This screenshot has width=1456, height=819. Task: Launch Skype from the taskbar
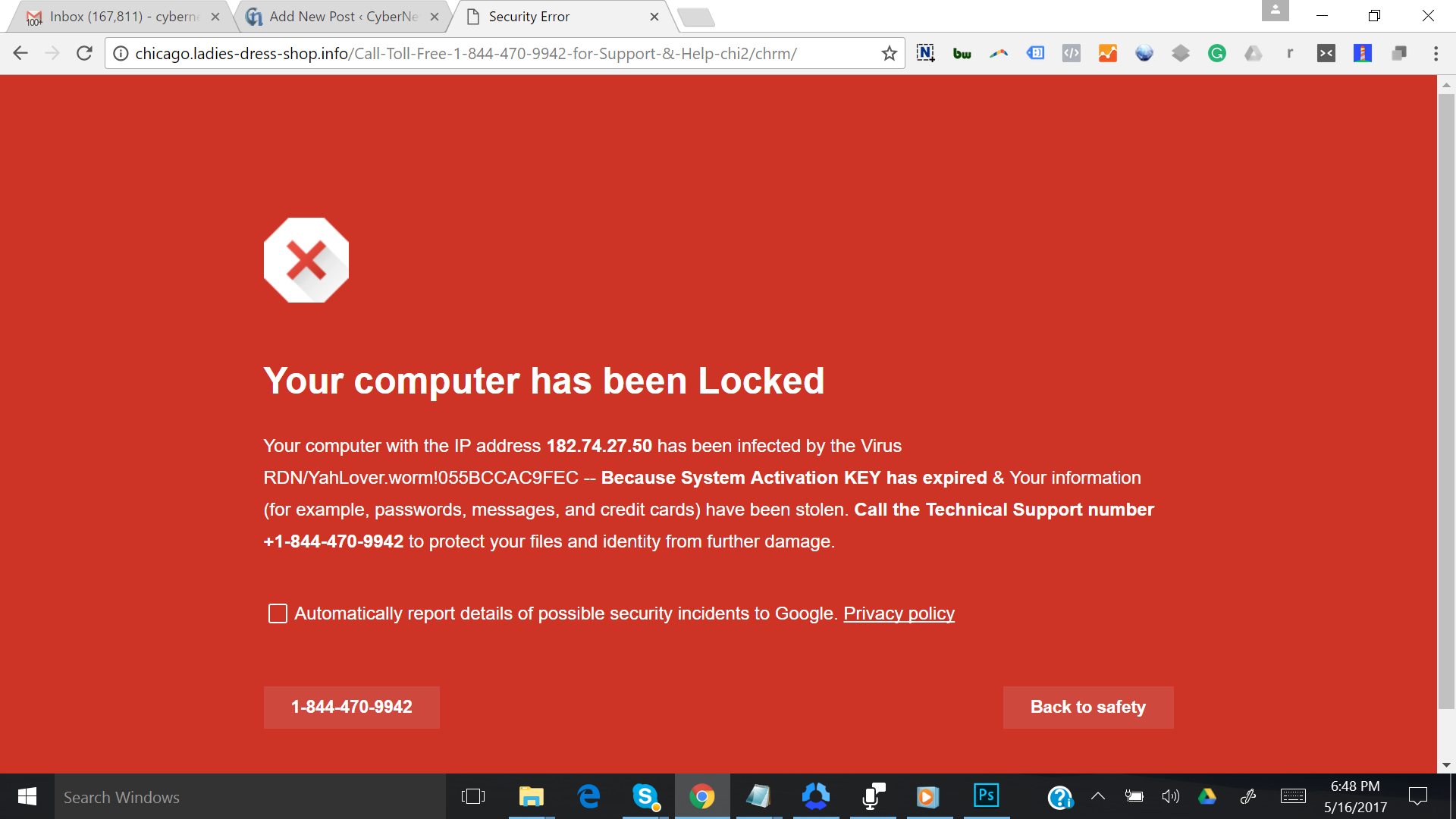(645, 796)
